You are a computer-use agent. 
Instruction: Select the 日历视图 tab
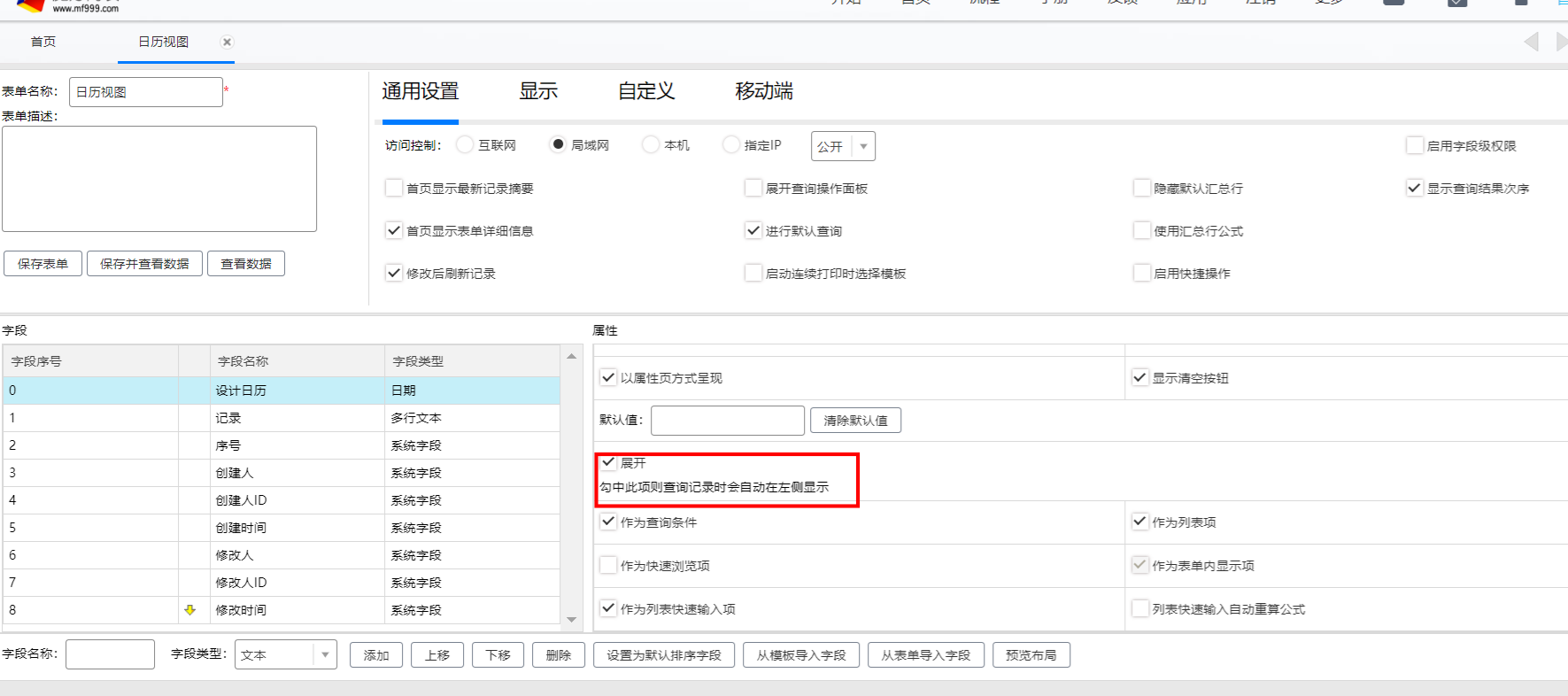164,42
